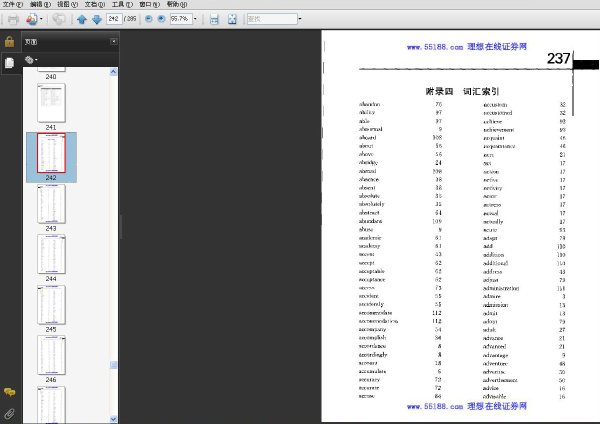The width and height of the screenshot is (600, 424).
Task: Click the index word 'accordingly'
Action: (x=373, y=355)
